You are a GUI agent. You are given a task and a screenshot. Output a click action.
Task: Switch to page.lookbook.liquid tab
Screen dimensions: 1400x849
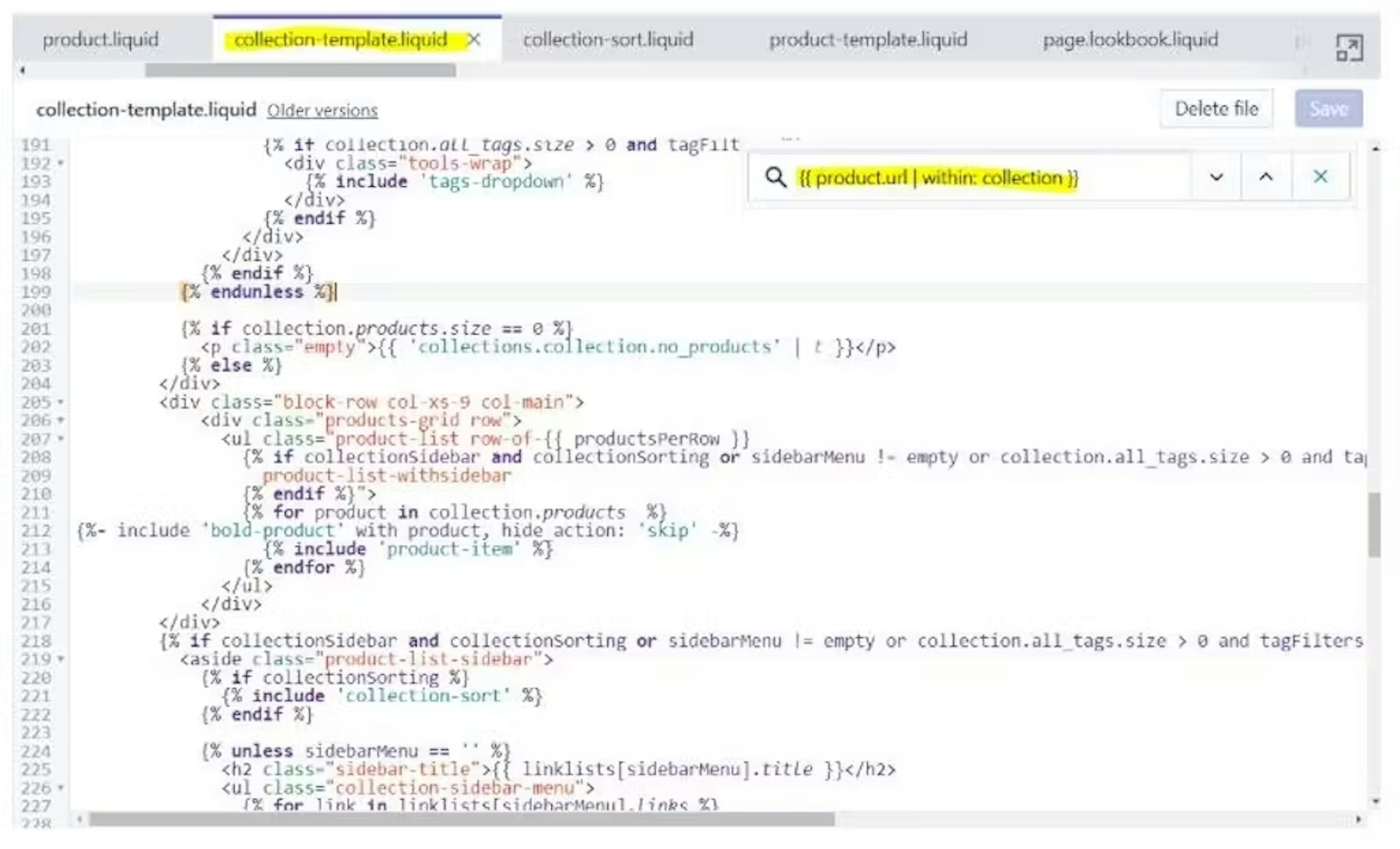[x=1130, y=40]
